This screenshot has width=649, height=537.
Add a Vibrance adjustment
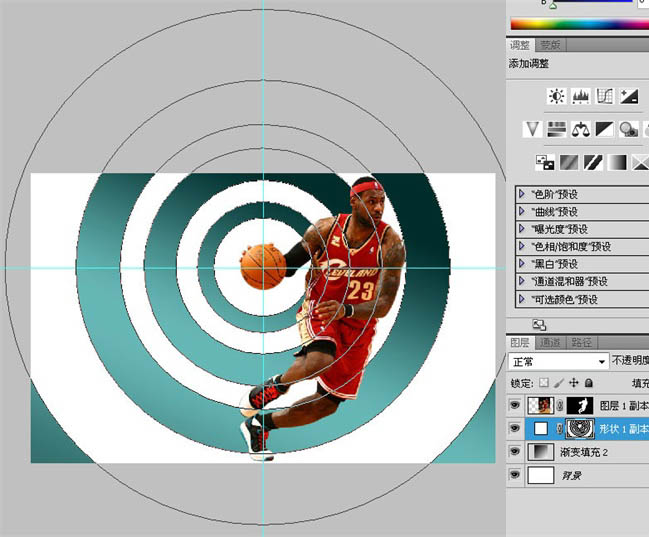point(533,129)
